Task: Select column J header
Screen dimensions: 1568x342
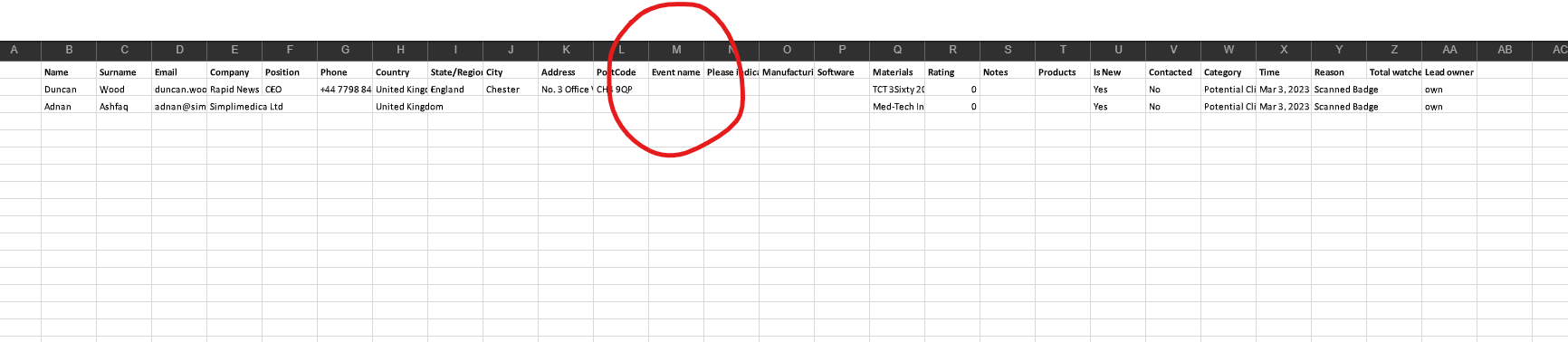Action: coord(511,50)
